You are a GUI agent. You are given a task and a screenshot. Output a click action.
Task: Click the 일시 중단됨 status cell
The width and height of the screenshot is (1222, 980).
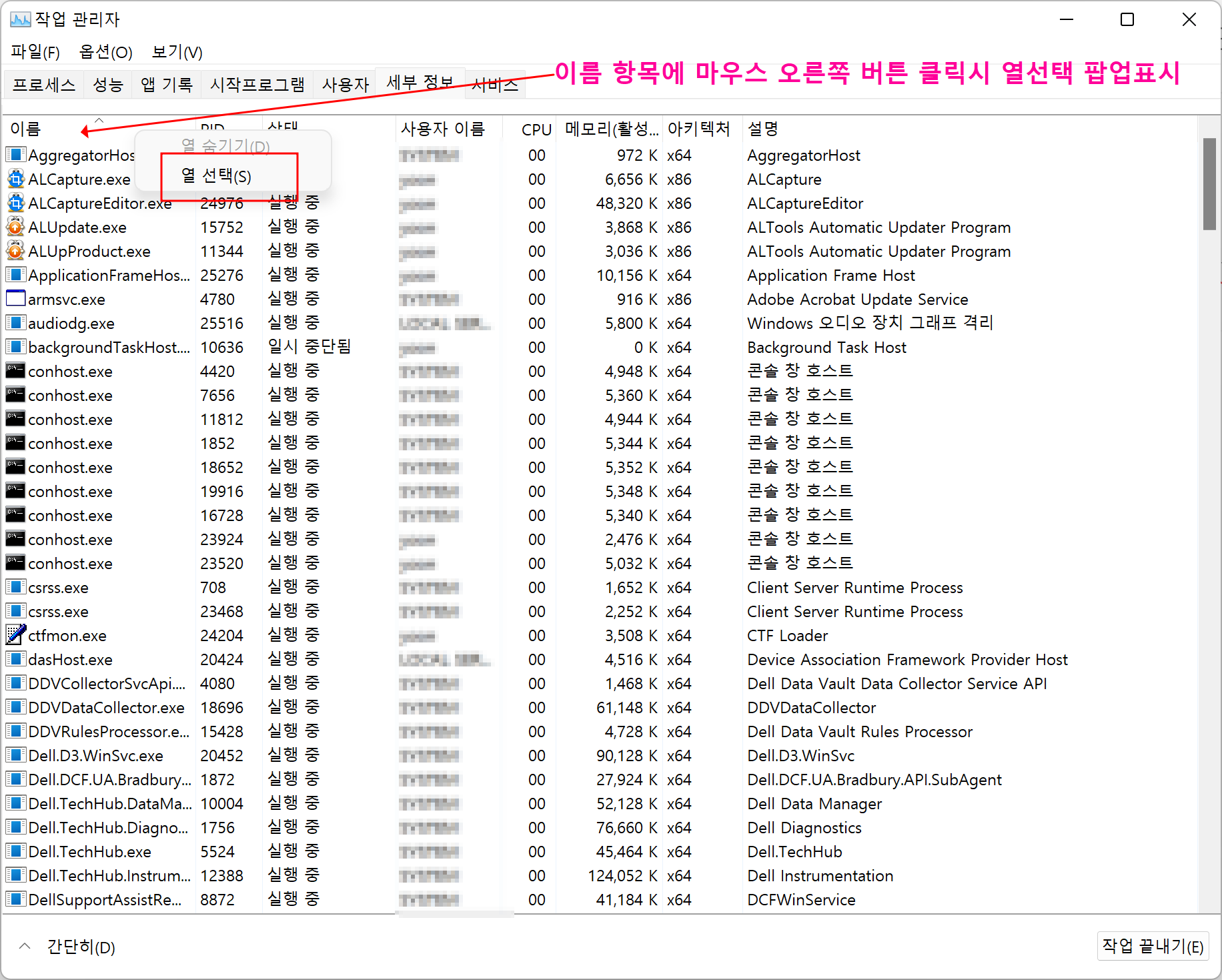pyautogui.click(x=309, y=347)
